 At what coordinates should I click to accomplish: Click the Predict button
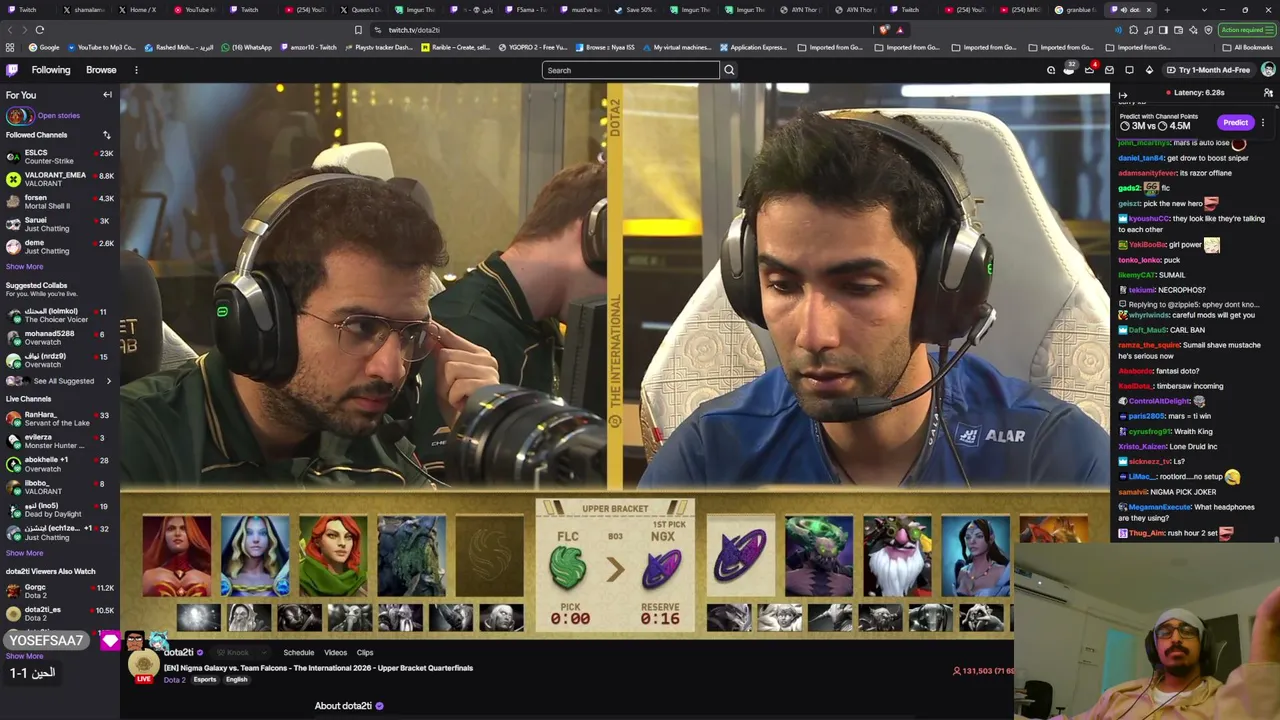[x=1235, y=123]
